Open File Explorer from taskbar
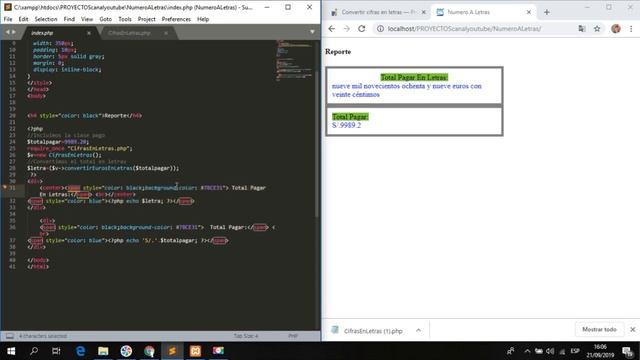Image resolution: width=640 pixels, height=360 pixels. tap(103, 351)
